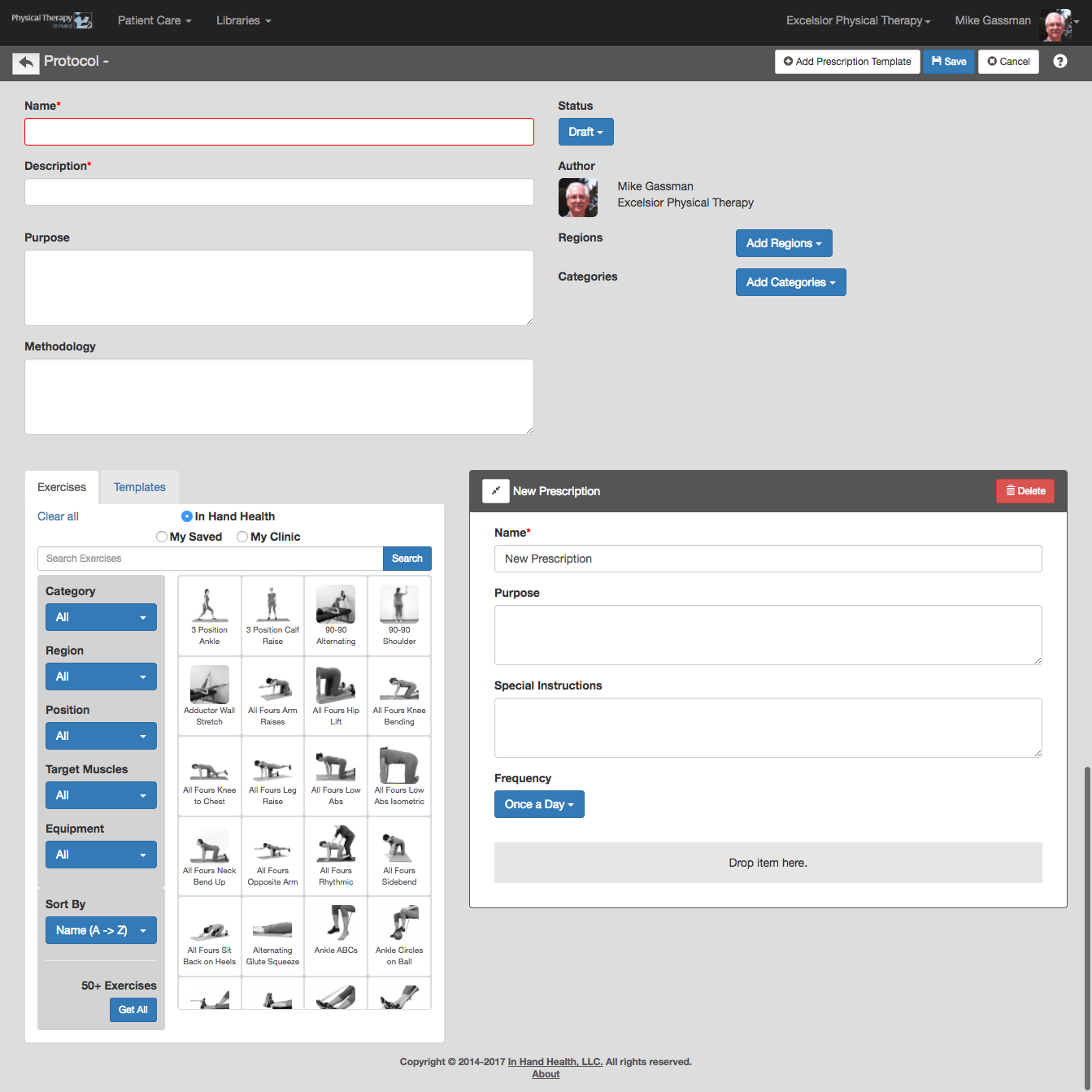Image resolution: width=1092 pixels, height=1092 pixels.
Task: Click the collapse icon on New Prescription
Action: point(496,491)
